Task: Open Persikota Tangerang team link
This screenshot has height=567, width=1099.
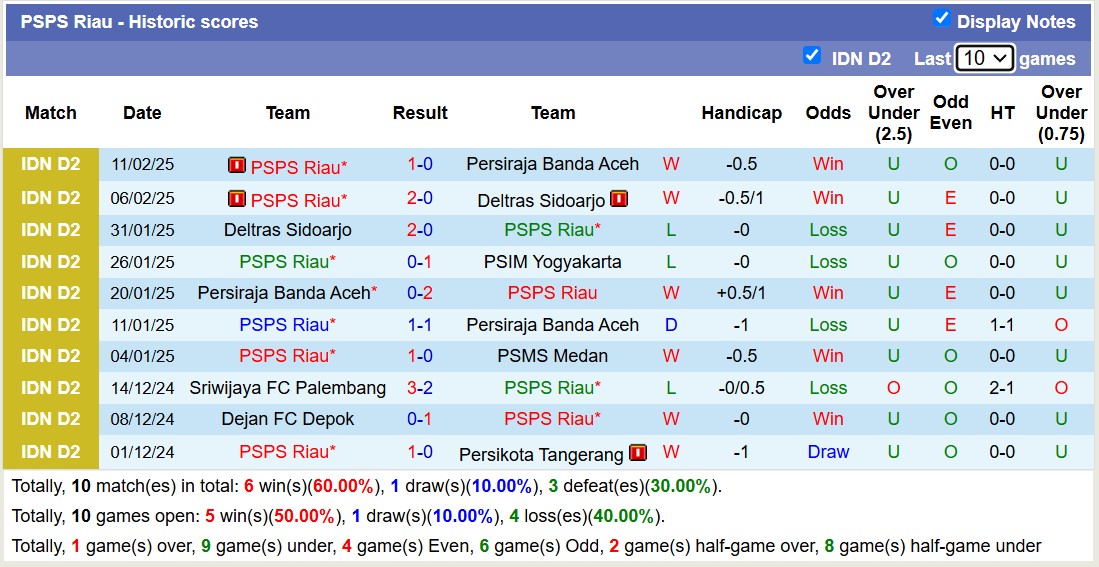Action: (x=541, y=454)
